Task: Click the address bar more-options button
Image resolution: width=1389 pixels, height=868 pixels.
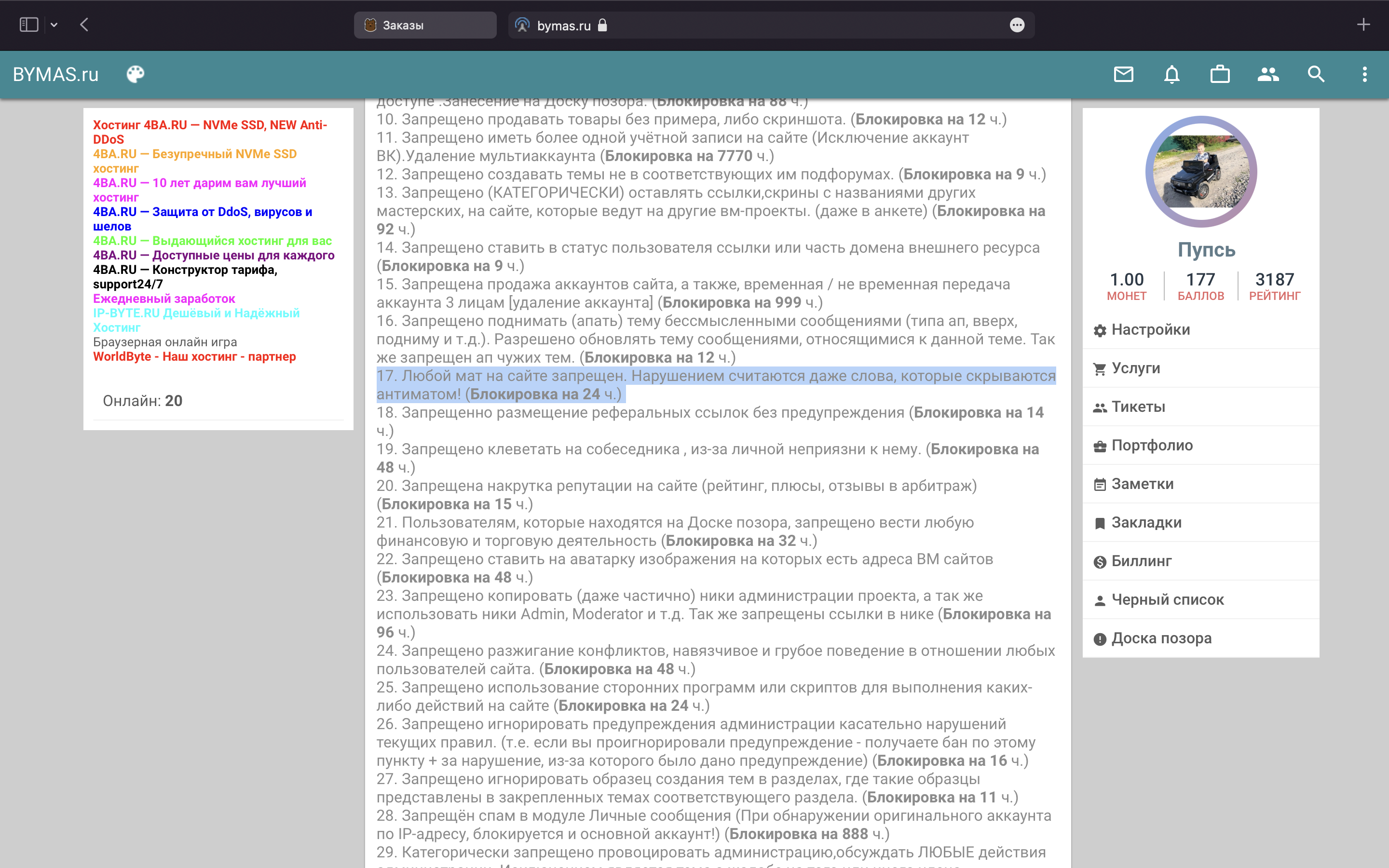Action: coord(1017,25)
